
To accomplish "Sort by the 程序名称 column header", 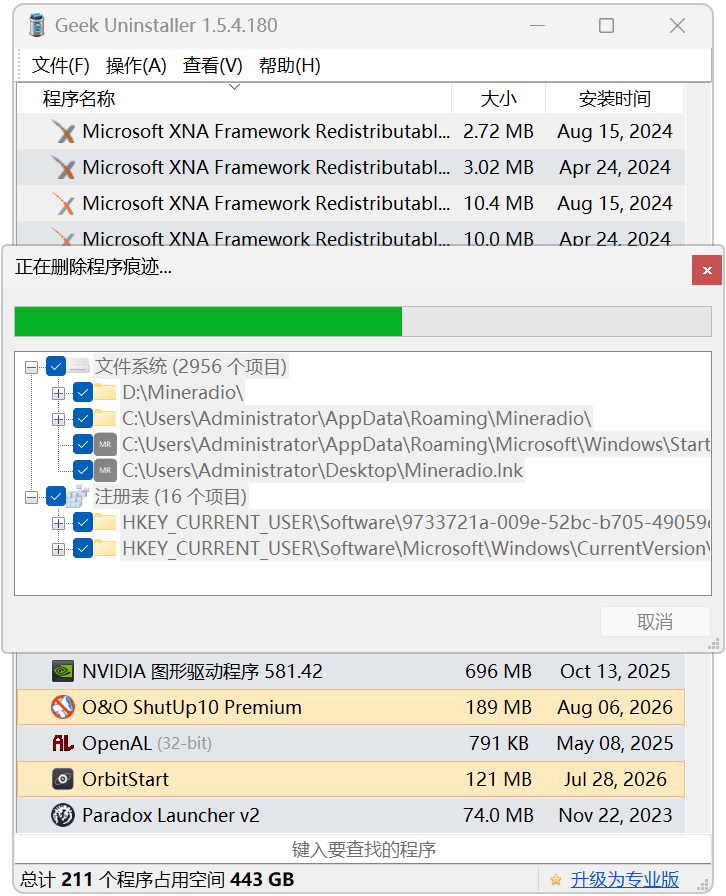I will 234,98.
